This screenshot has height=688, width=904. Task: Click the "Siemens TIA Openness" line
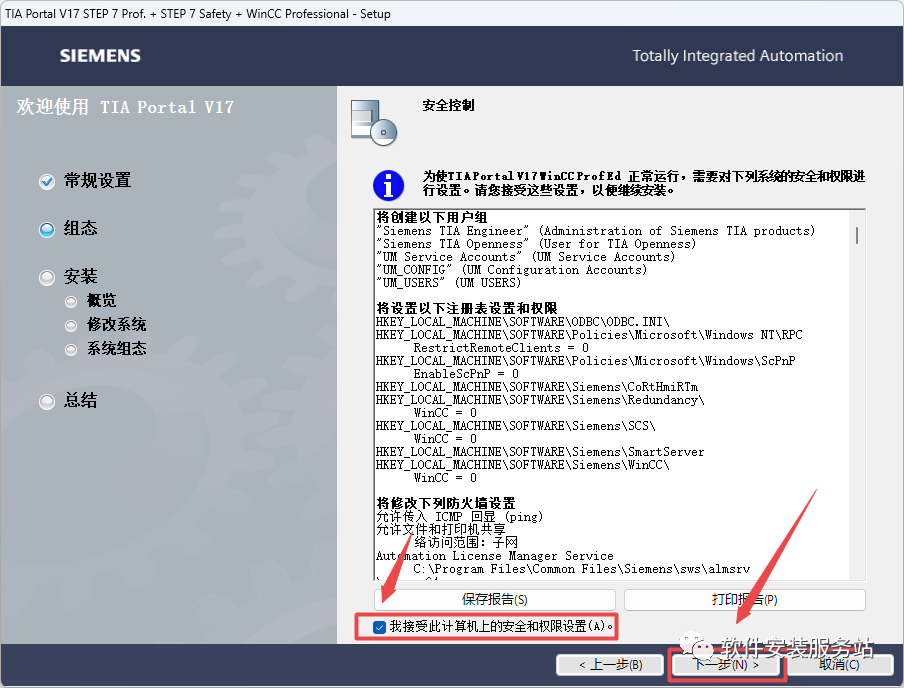pos(536,244)
